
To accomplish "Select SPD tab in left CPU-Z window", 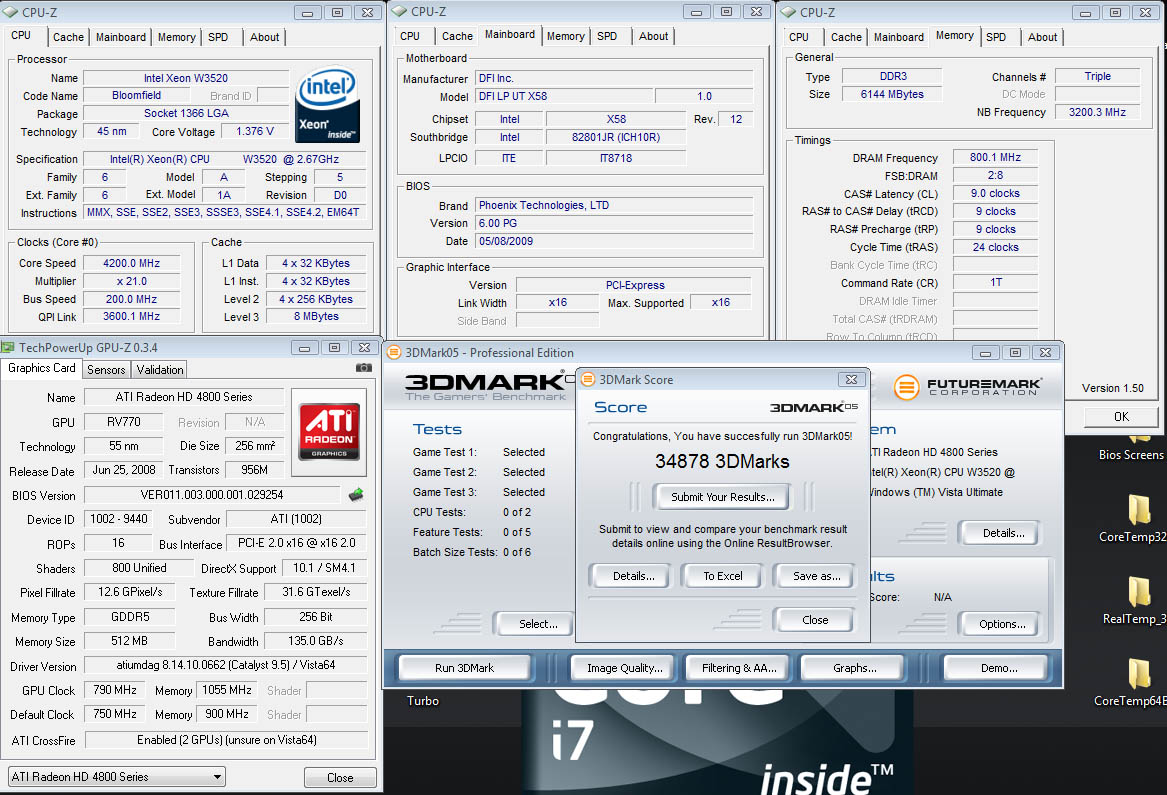I will 218,37.
